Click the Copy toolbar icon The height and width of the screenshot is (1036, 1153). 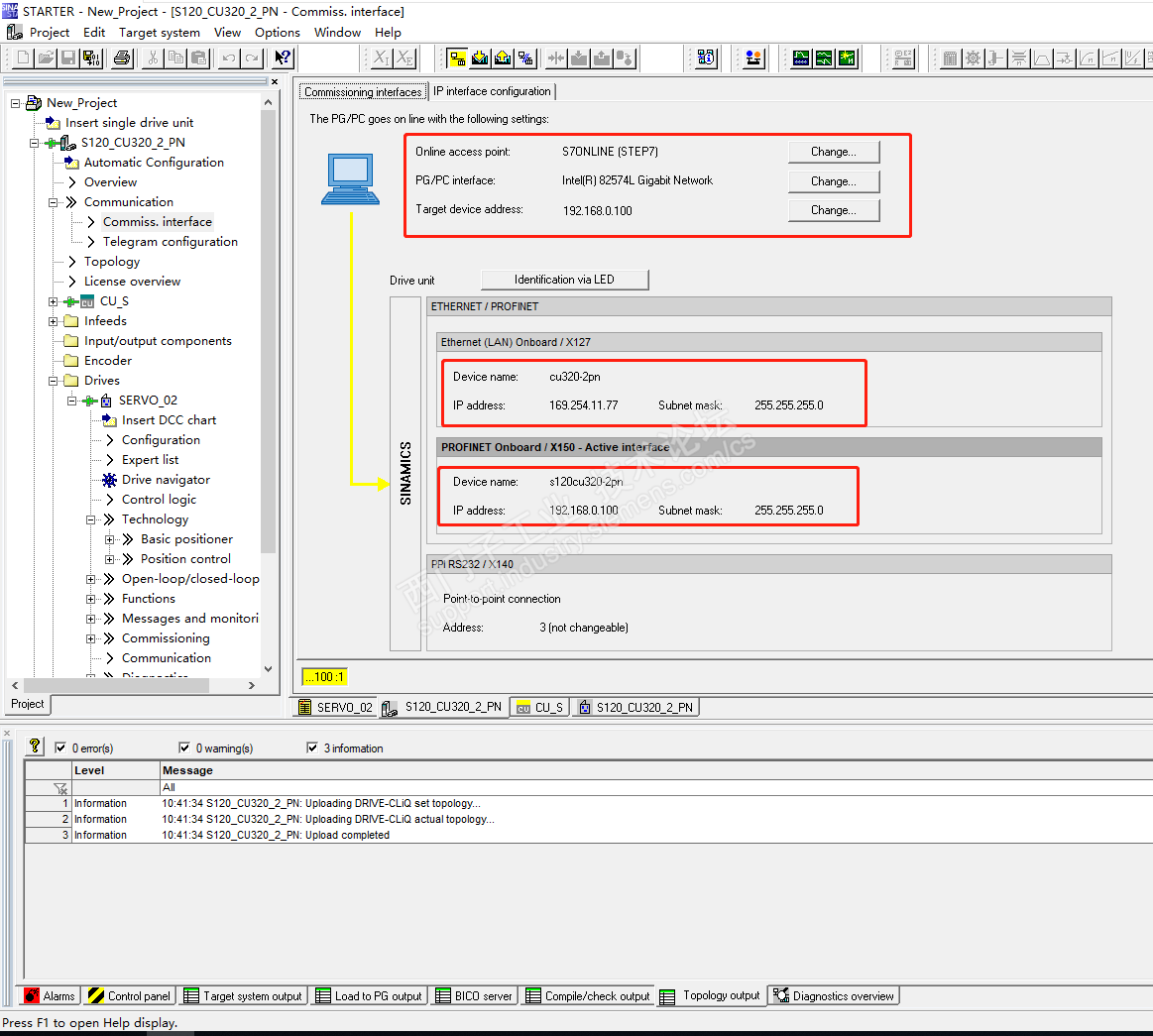coord(175,58)
